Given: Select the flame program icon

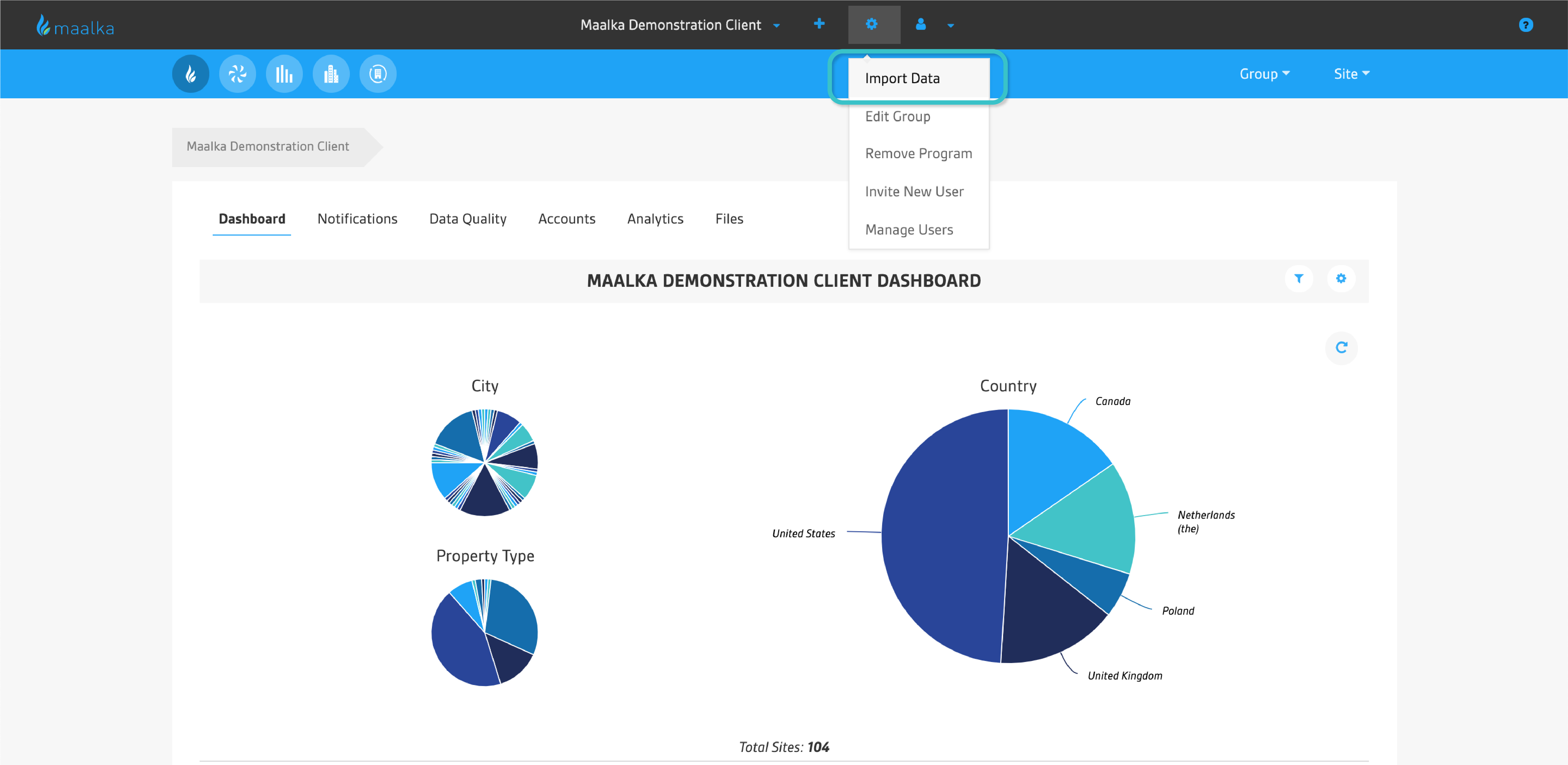Looking at the screenshot, I should 190,74.
